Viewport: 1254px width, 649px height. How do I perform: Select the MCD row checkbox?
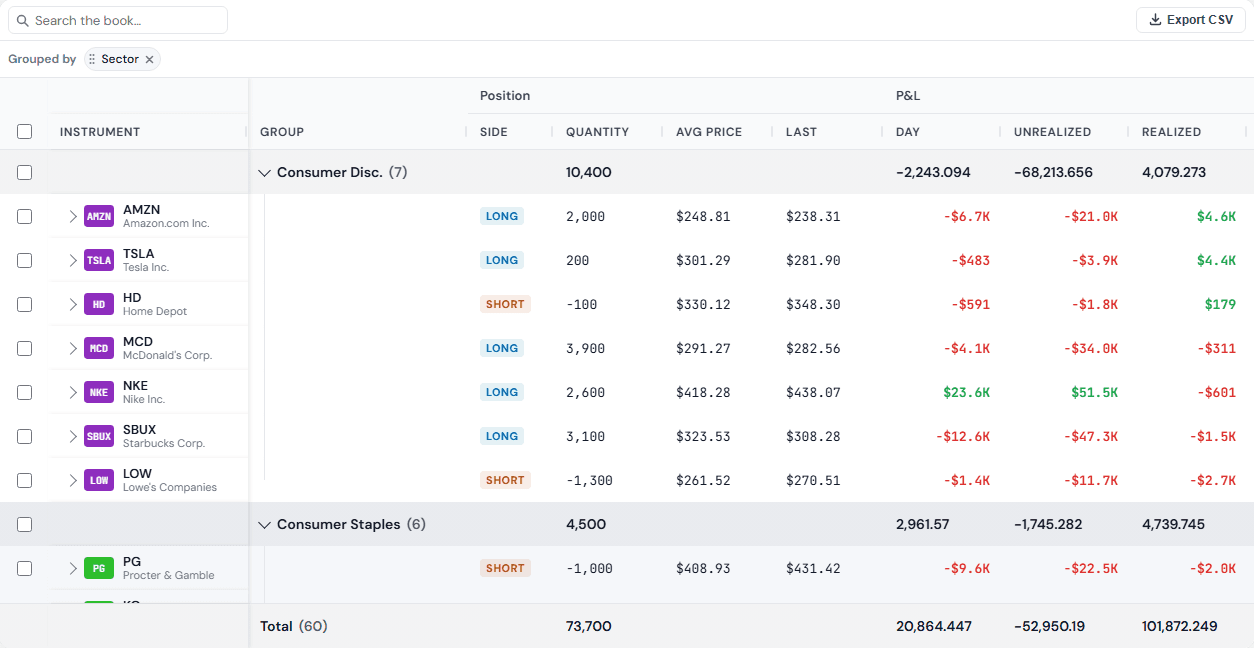pyautogui.click(x=25, y=348)
